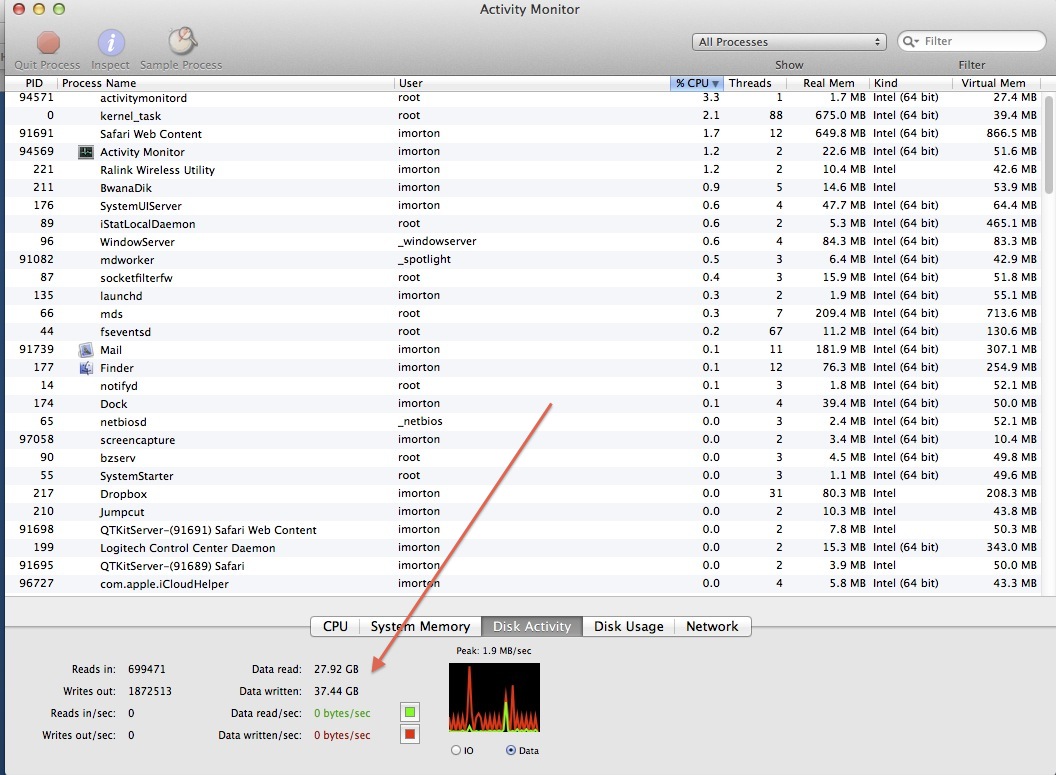Select the Mail process icon
The image size is (1056, 775).
click(x=86, y=350)
